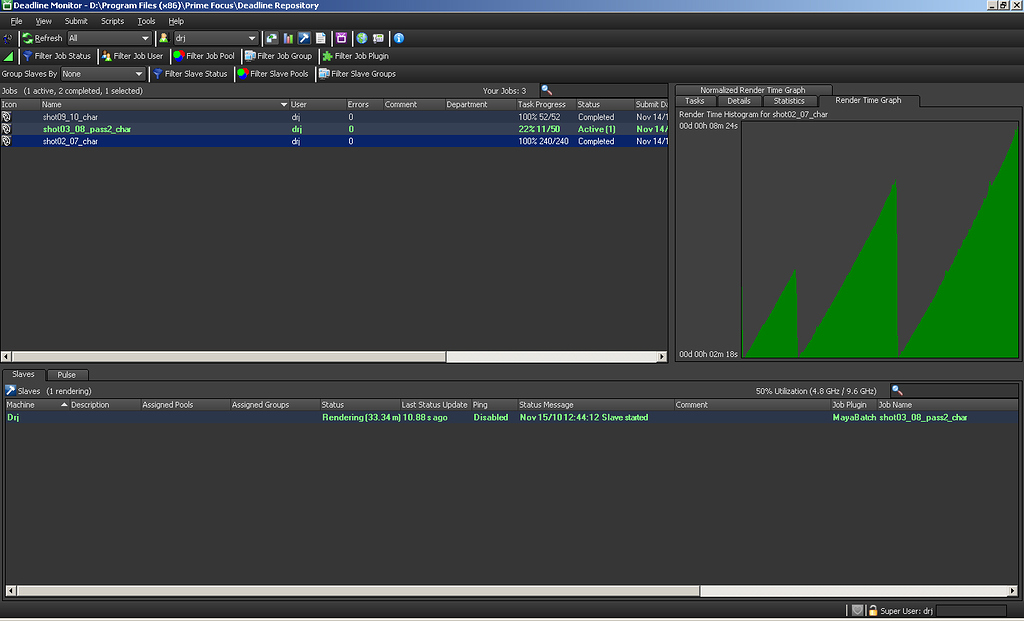
Task: Click the telephone icon in the toolbar
Action: click(x=379, y=38)
